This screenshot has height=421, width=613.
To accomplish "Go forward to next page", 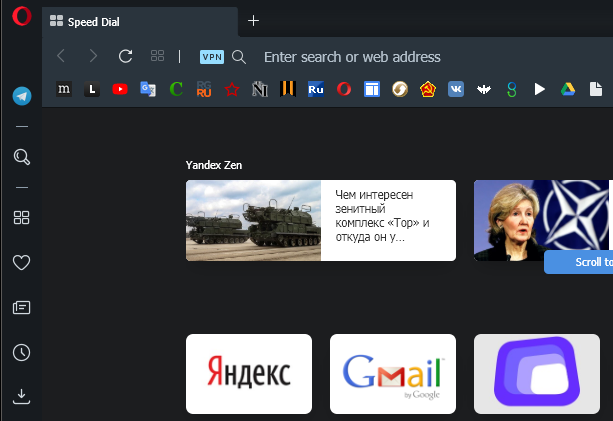I will [x=93, y=56].
